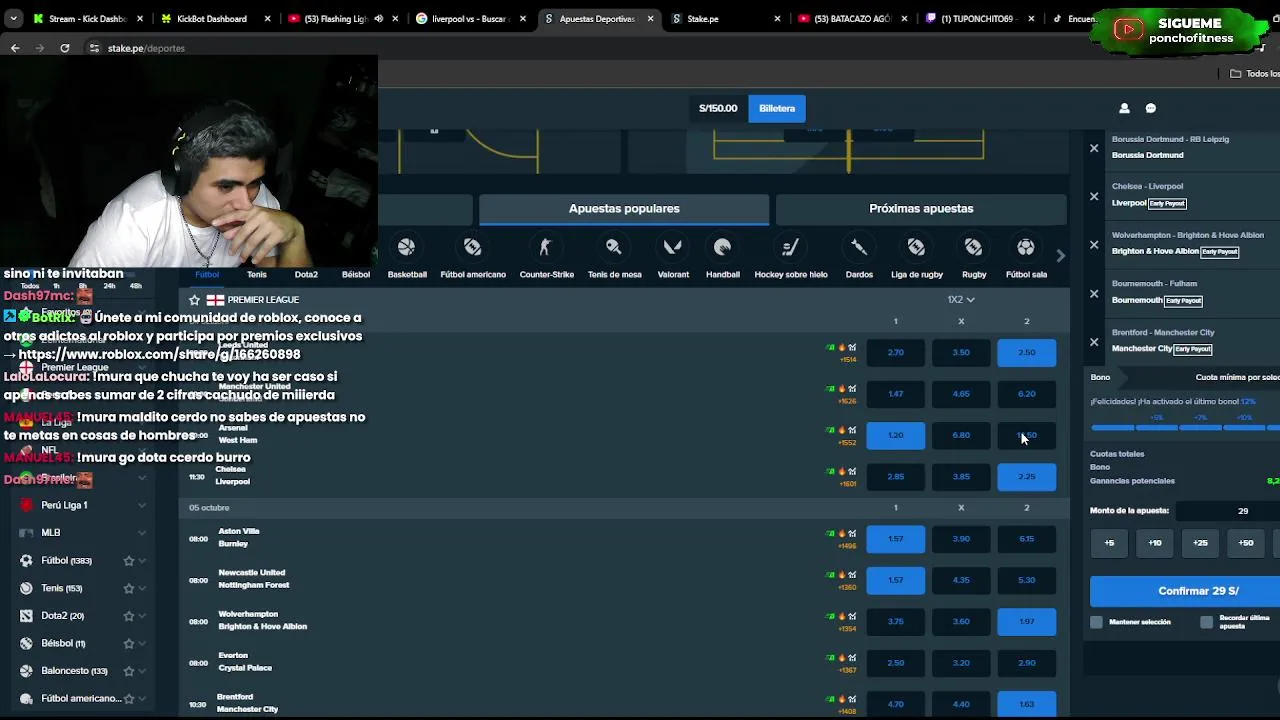Viewport: 1280px width, 720px height.
Task: Add +25 to bet amount
Action: pyautogui.click(x=1200, y=543)
